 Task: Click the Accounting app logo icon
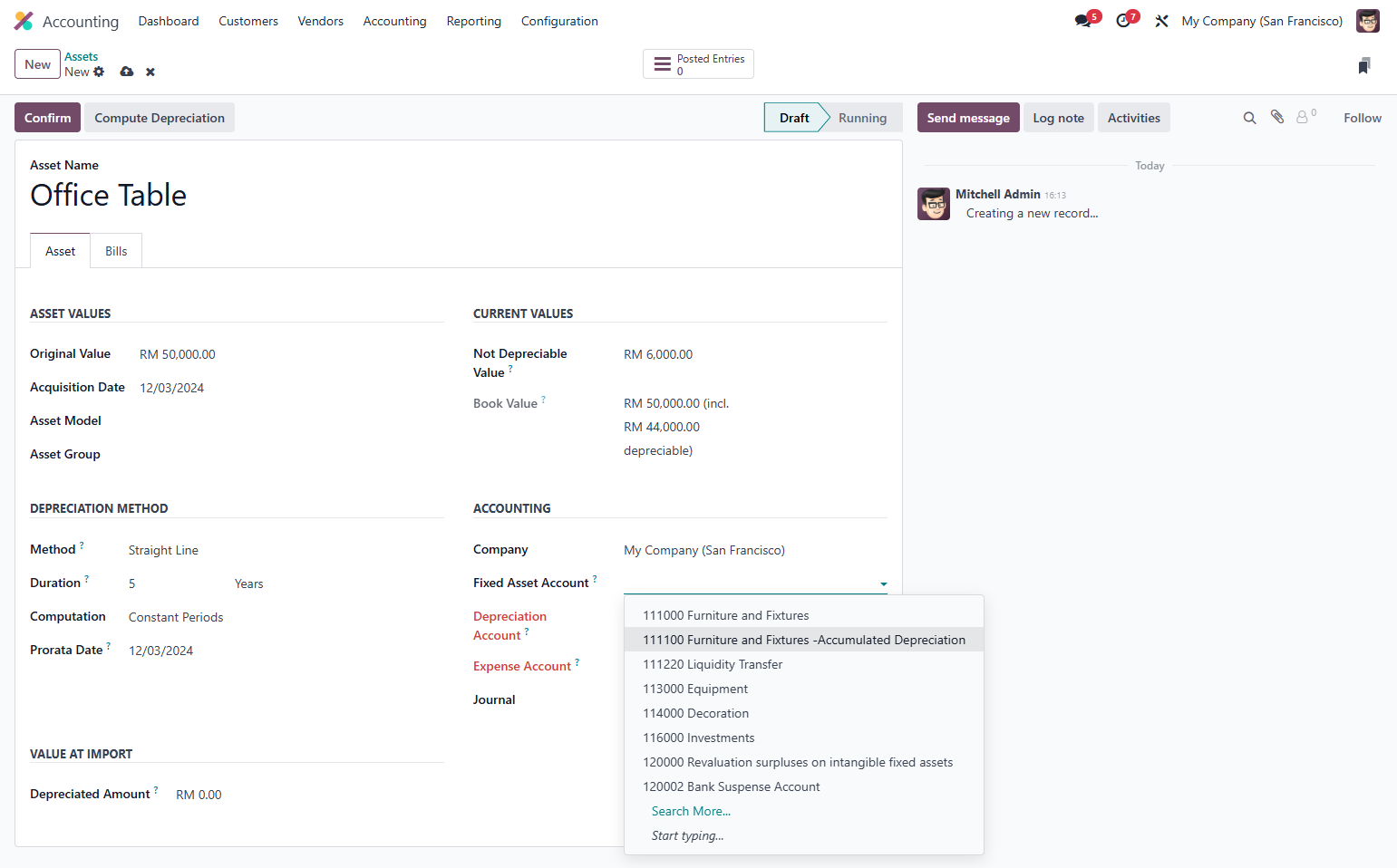(24, 21)
